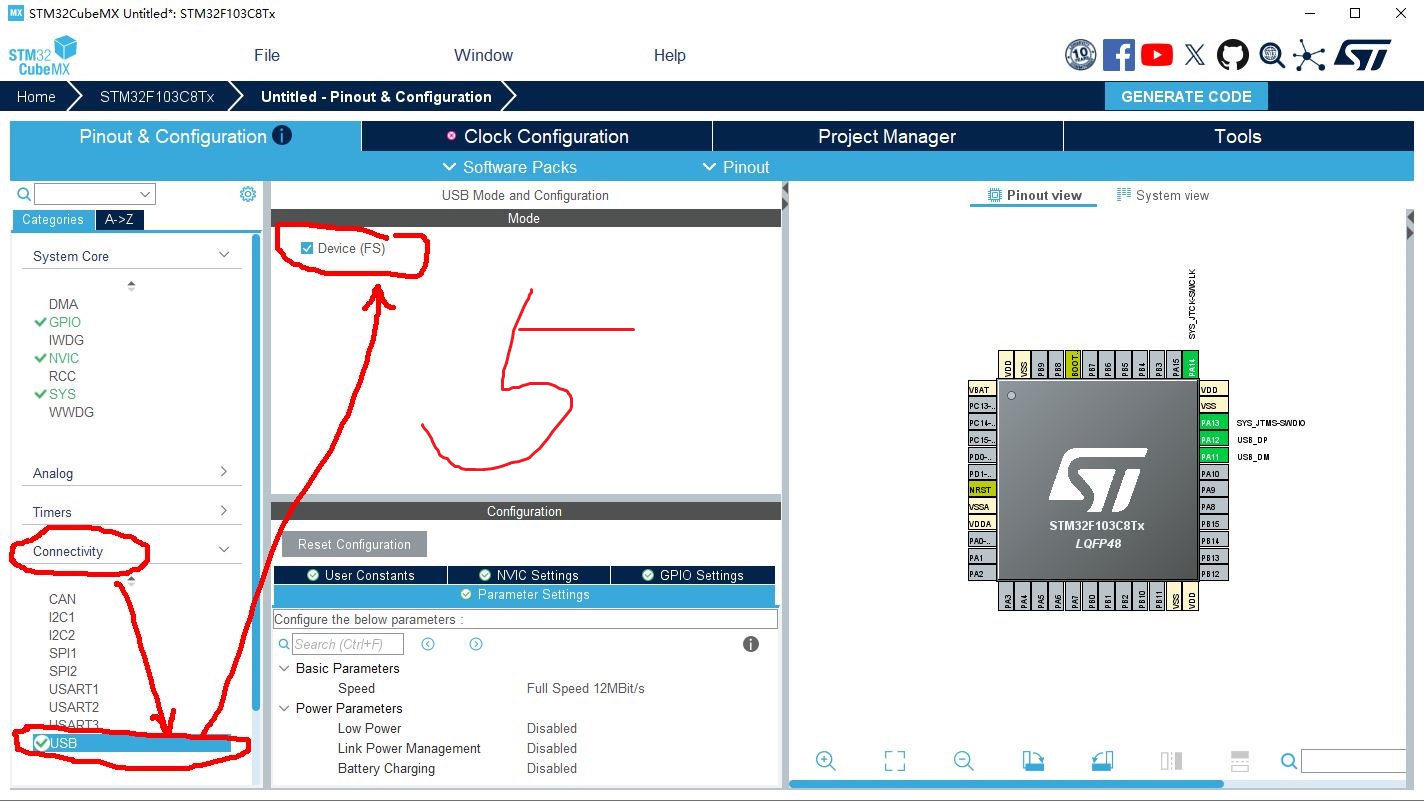The width and height of the screenshot is (1424, 801).
Task: Collapse Power Parameters group
Action: (284, 708)
